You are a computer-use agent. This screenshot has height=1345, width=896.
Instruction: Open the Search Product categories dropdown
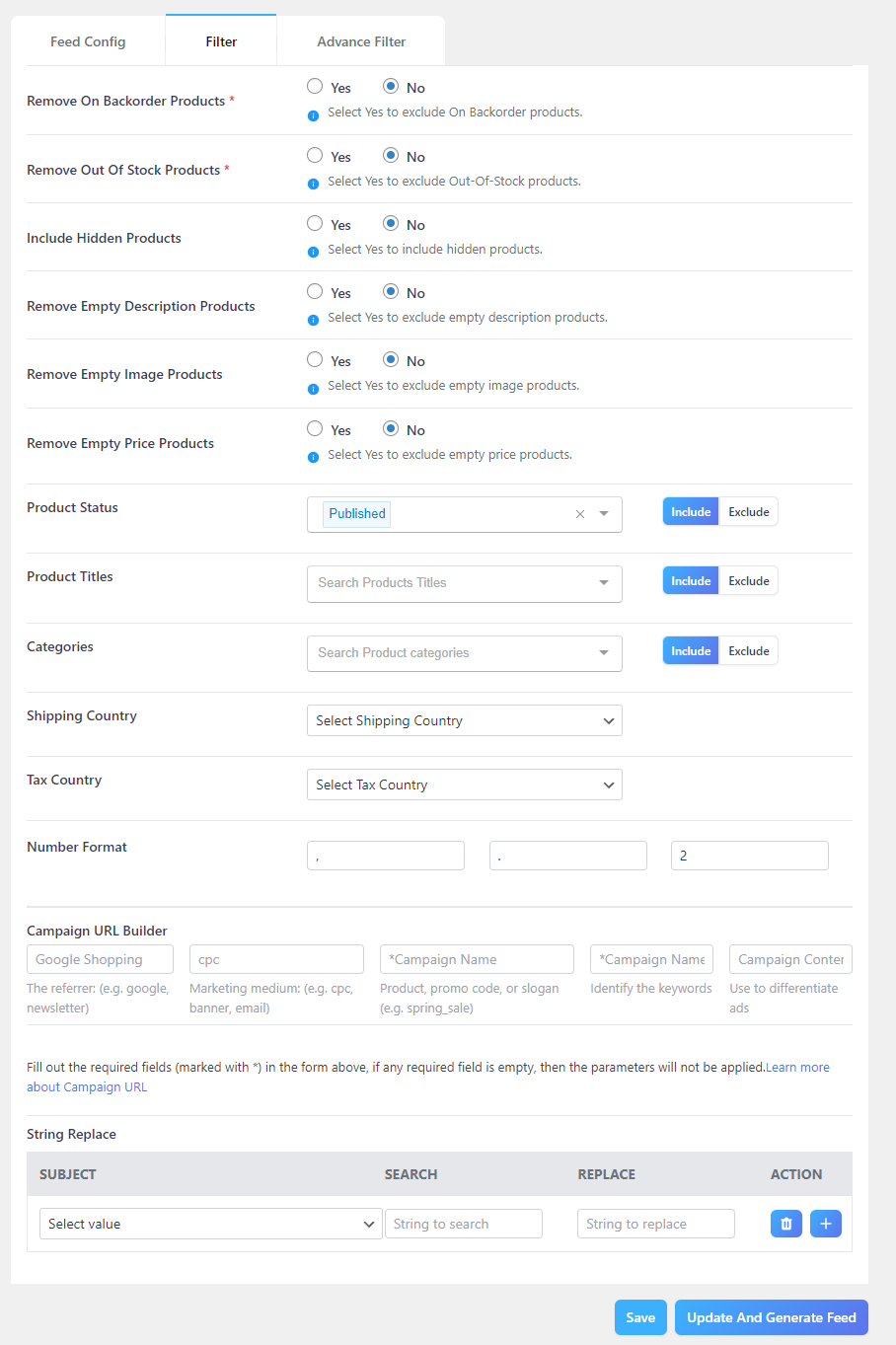pos(464,653)
